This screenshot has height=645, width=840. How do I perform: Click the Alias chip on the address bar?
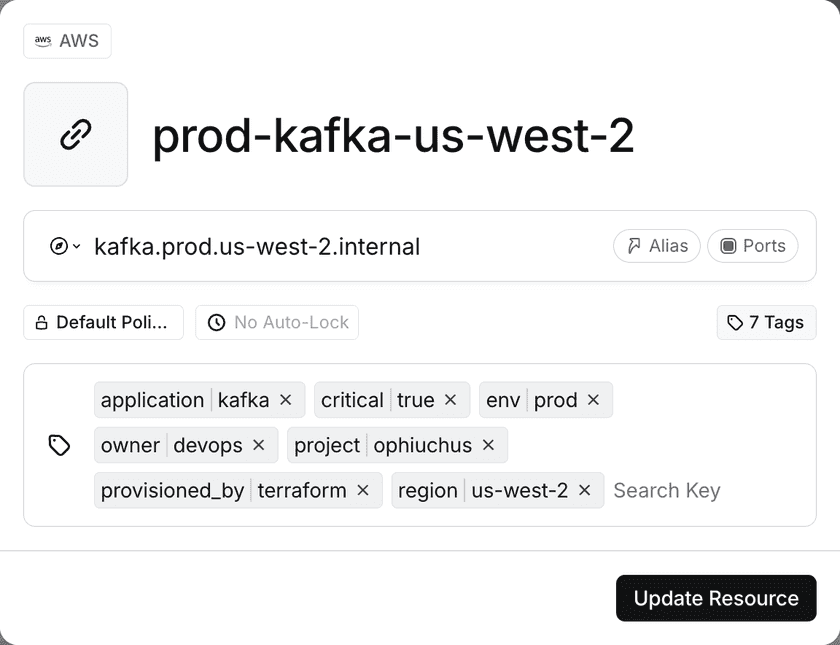click(656, 246)
